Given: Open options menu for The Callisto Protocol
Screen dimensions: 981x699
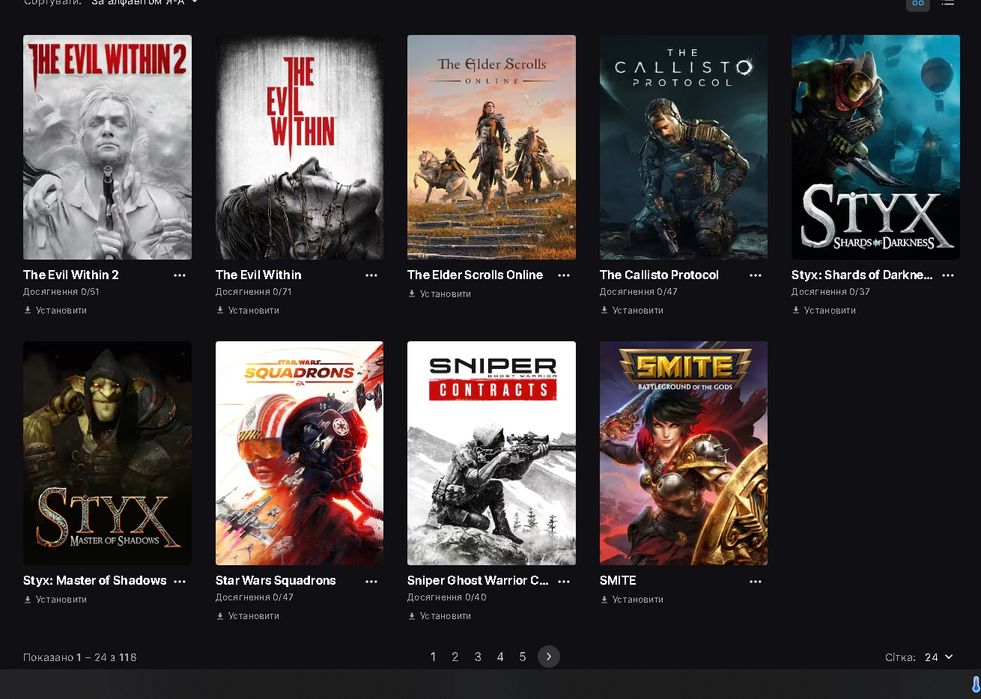Looking at the screenshot, I should point(756,275).
